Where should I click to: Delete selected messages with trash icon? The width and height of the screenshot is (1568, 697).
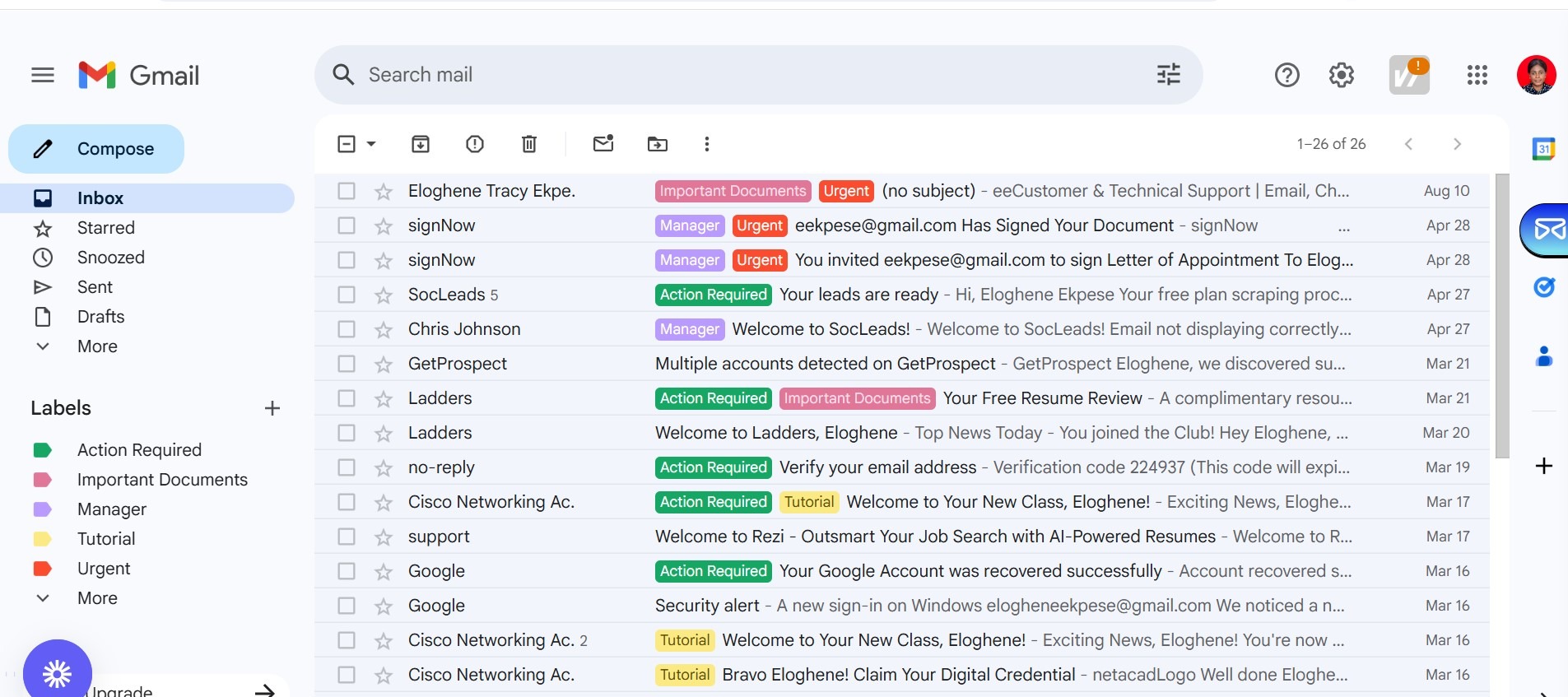coord(529,145)
